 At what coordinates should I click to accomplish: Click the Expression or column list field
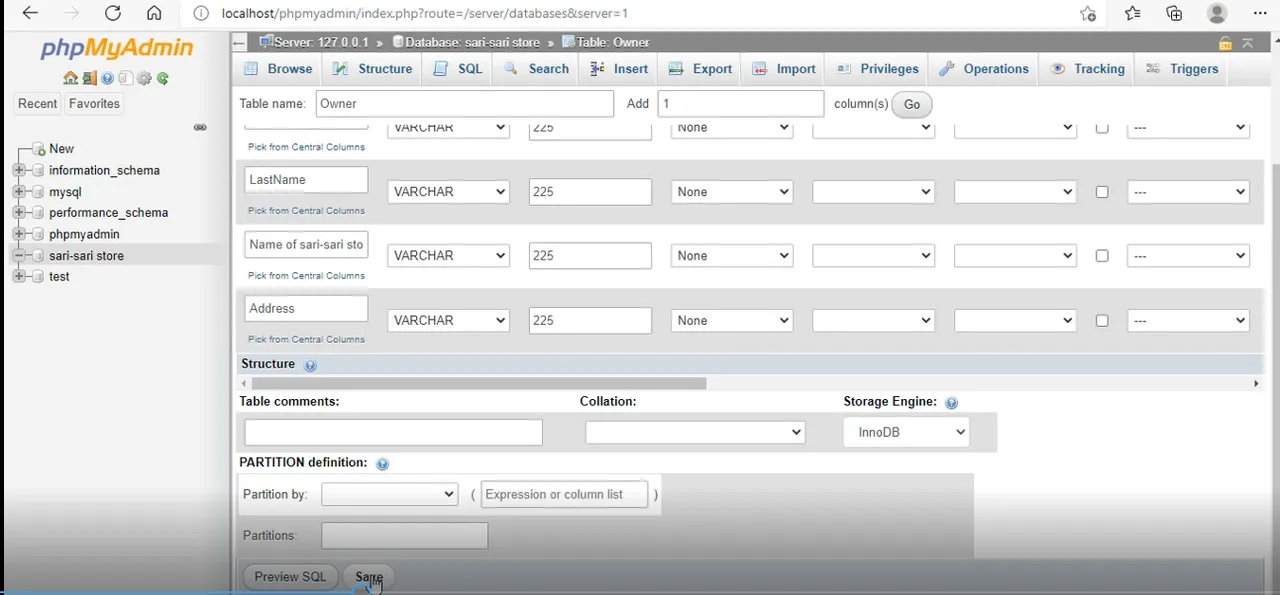[565, 494]
